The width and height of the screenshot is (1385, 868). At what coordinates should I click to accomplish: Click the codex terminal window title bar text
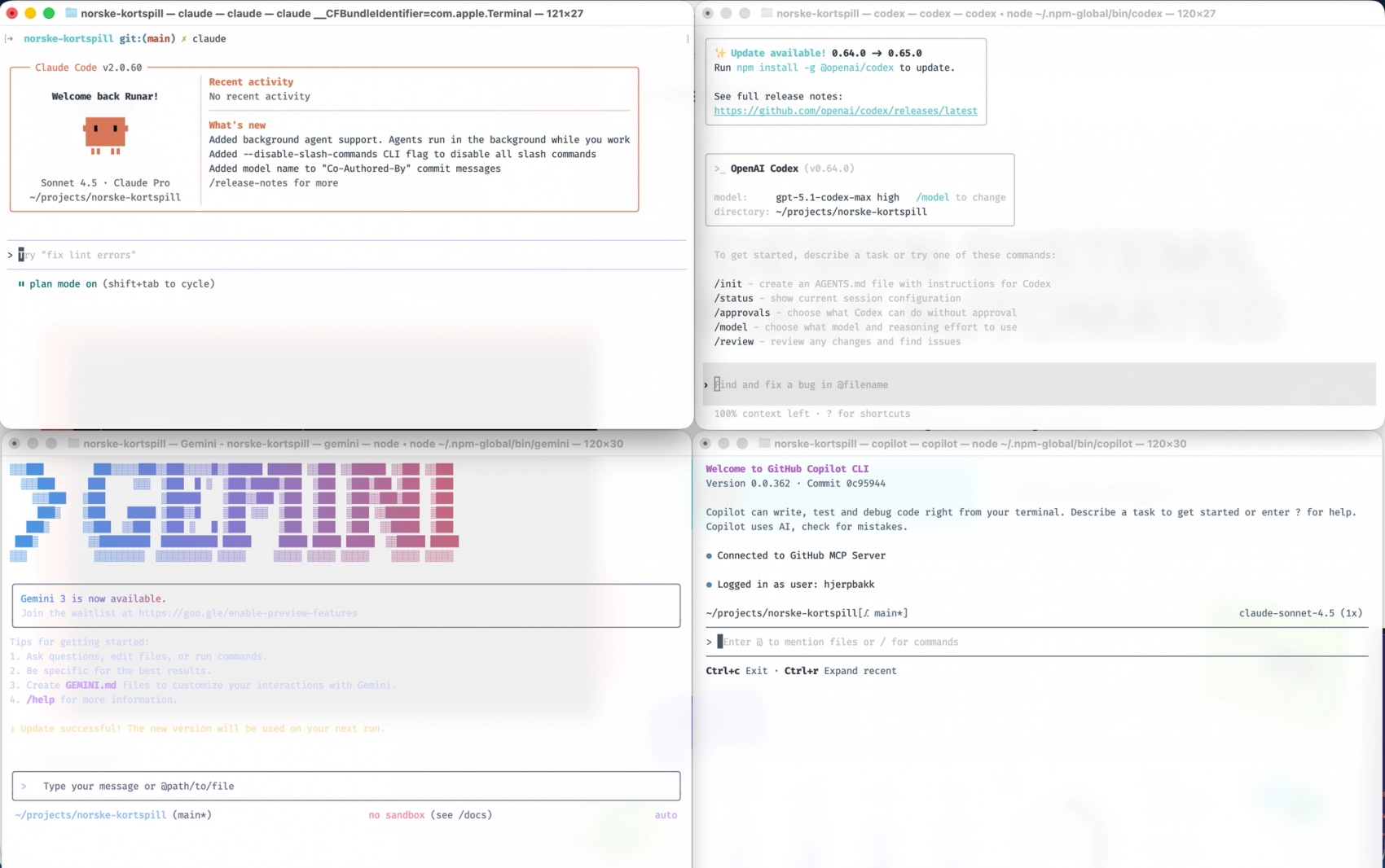tap(996, 13)
